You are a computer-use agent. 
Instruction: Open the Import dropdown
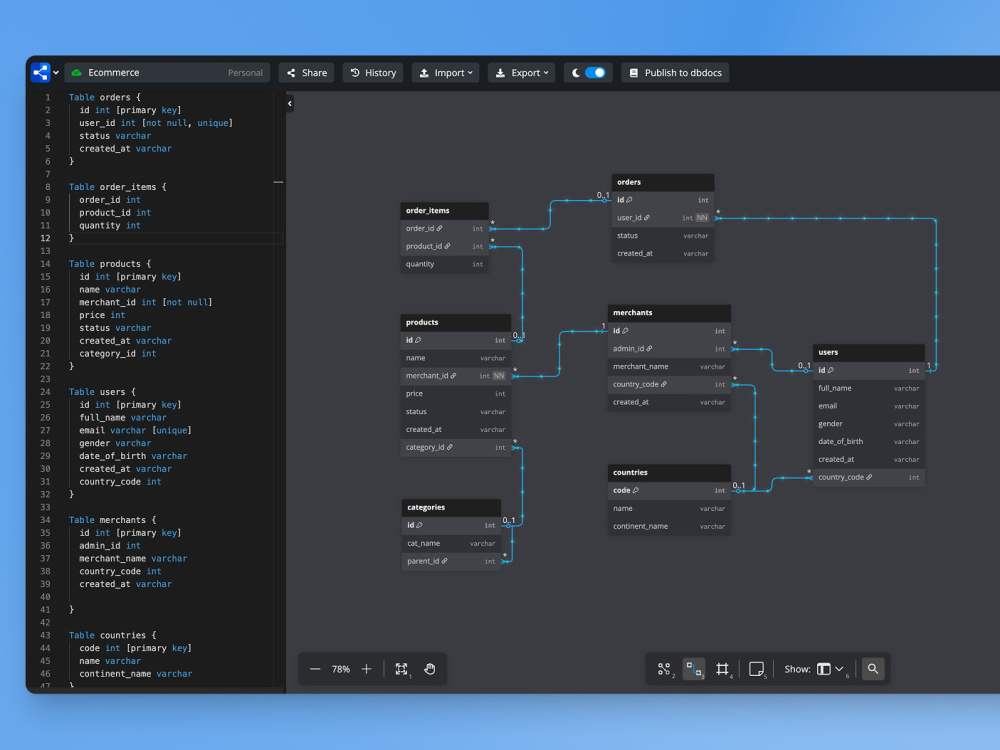446,73
